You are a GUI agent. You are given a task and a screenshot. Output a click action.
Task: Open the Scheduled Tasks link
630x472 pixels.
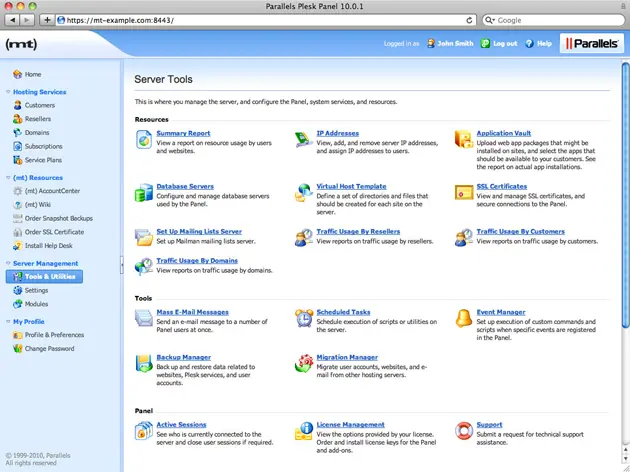tap(344, 312)
